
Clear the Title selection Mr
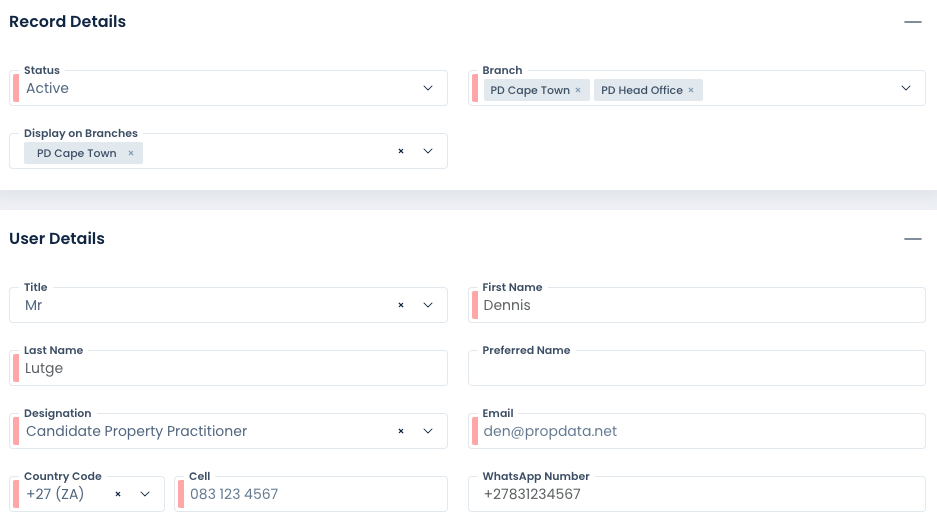tap(401, 305)
